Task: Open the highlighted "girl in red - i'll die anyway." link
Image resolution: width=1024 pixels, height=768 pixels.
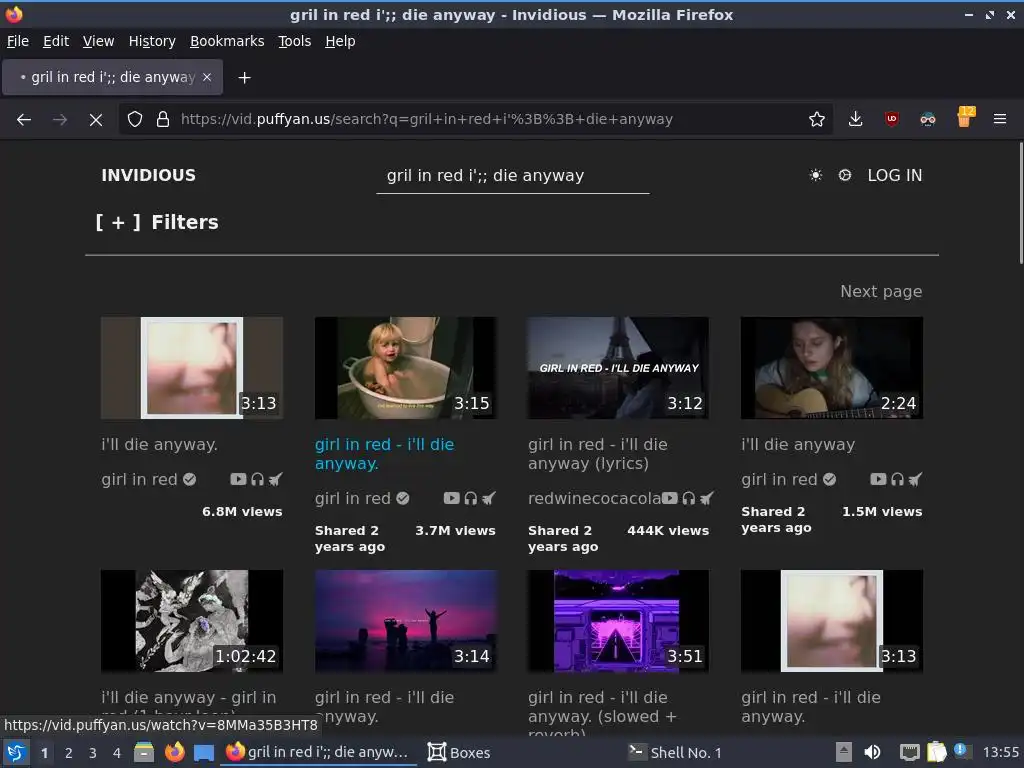Action: click(x=384, y=454)
